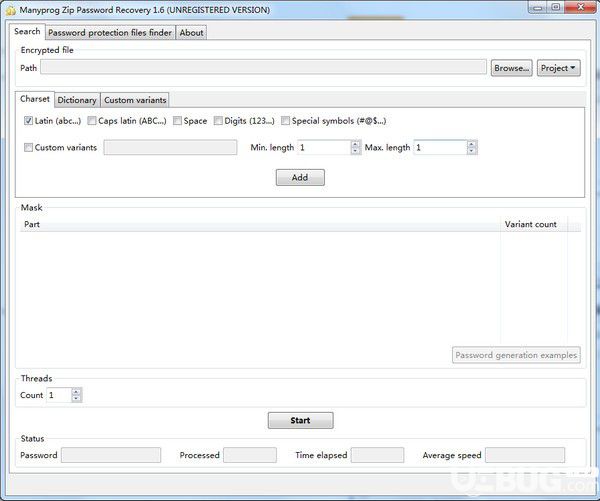Click the Max. length value field
Image resolution: width=600 pixels, height=501 pixels.
coord(440,147)
